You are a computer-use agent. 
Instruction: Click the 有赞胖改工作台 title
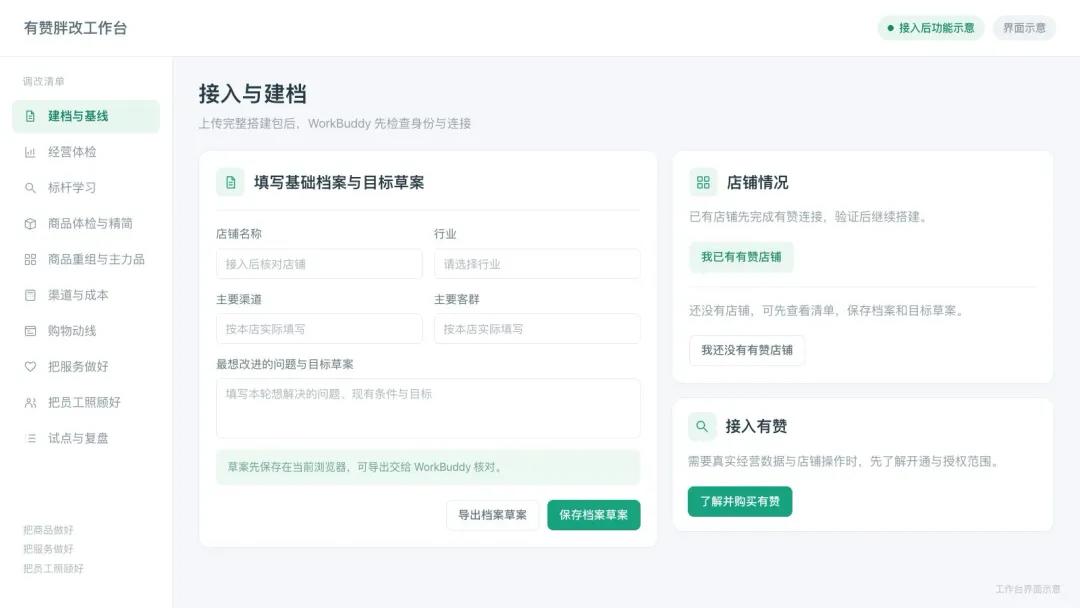(x=75, y=28)
